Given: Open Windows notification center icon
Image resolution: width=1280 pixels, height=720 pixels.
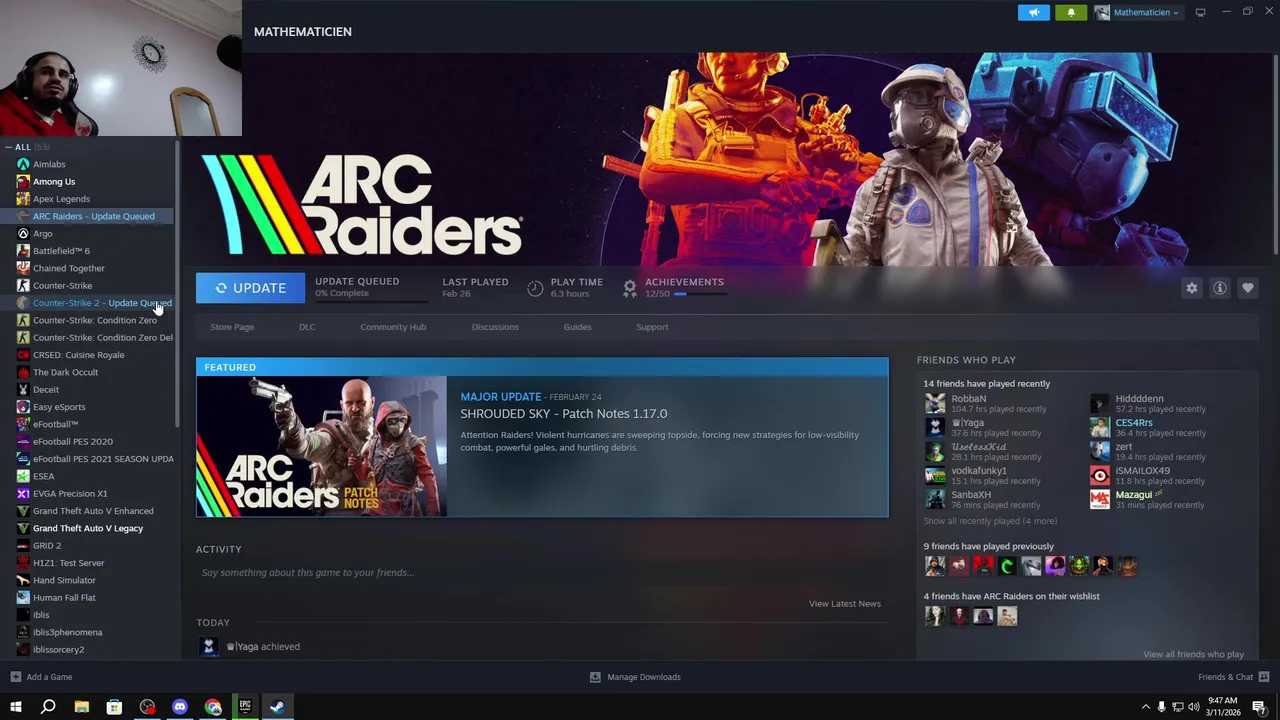Looking at the screenshot, I should [x=1259, y=707].
